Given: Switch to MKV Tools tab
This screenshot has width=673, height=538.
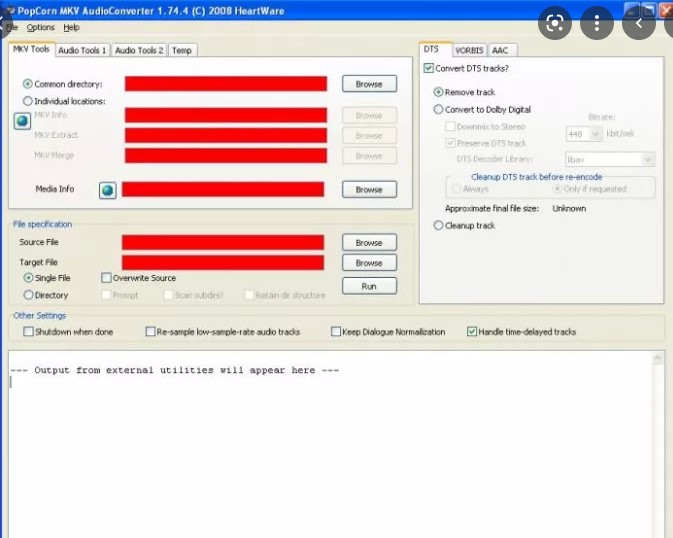Looking at the screenshot, I should 31,49.
